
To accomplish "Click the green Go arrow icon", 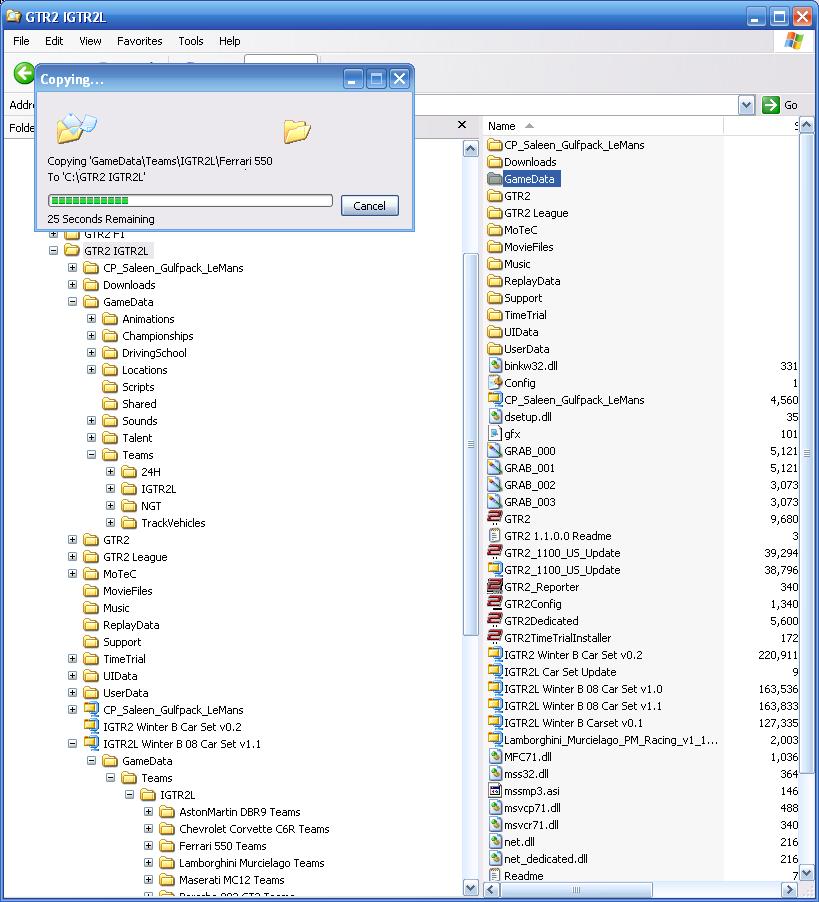I will (770, 105).
